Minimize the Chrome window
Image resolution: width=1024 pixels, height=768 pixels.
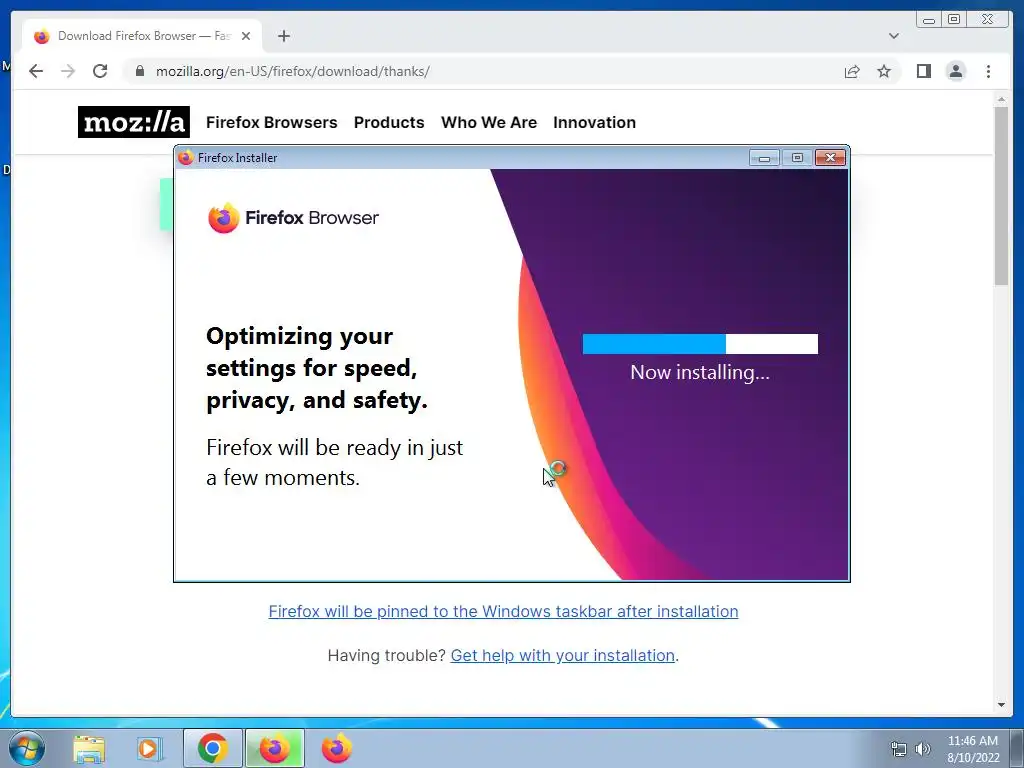929,20
